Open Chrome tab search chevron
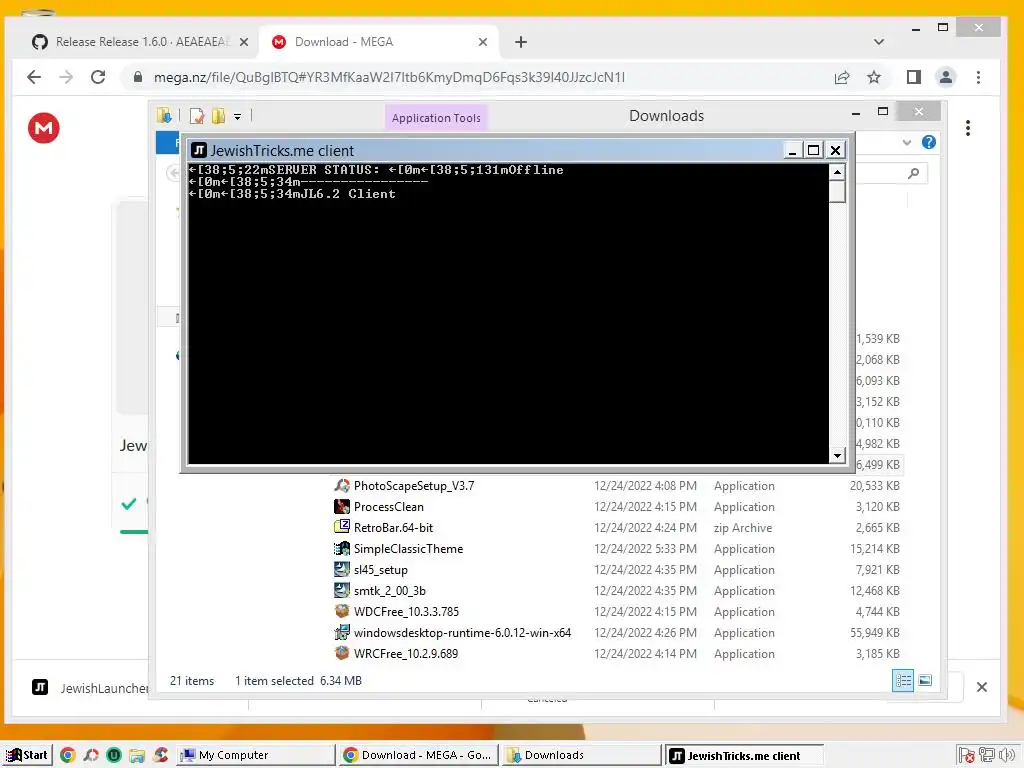This screenshot has height=768, width=1024. (x=879, y=42)
